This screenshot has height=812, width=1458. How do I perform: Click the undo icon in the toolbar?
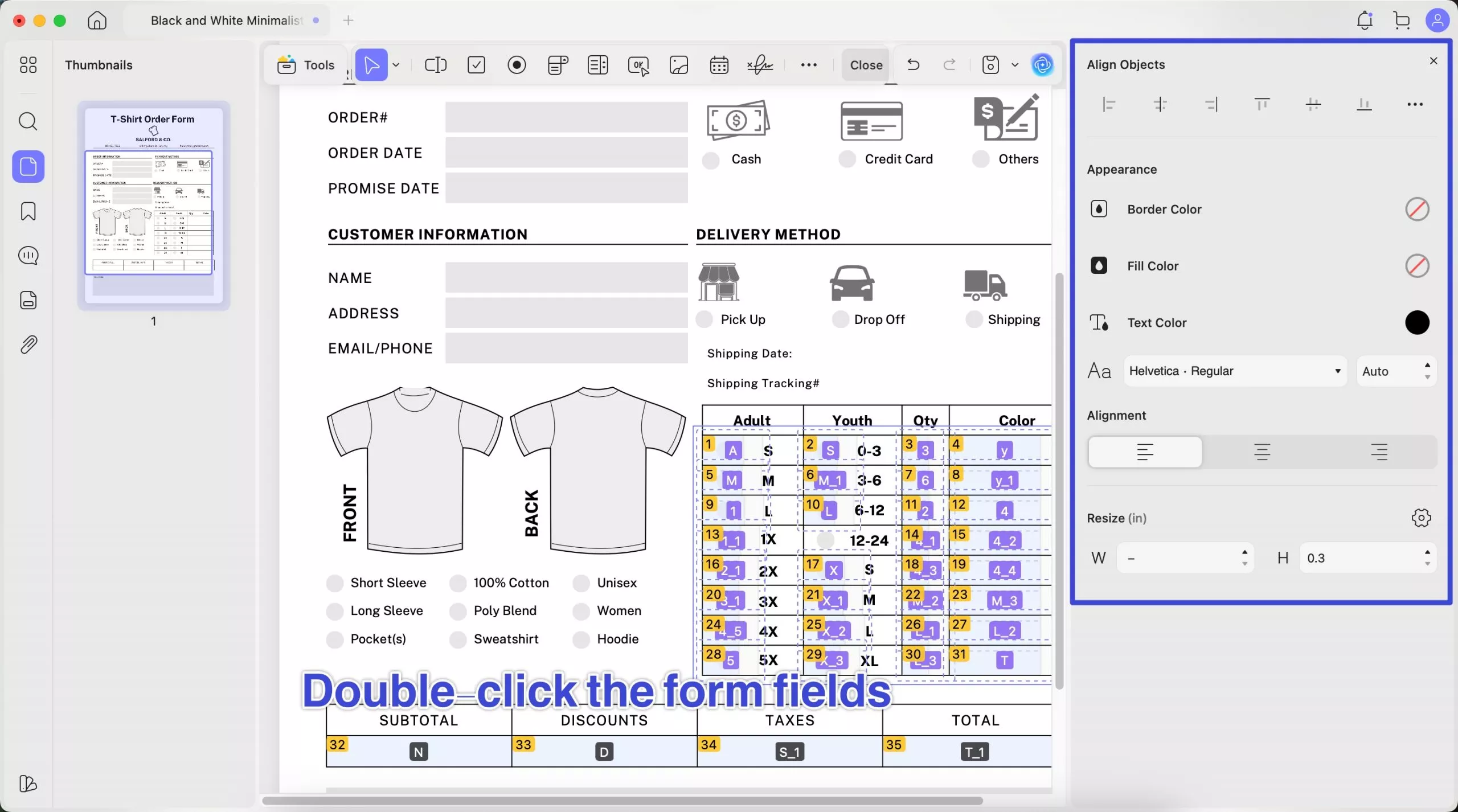coord(912,64)
